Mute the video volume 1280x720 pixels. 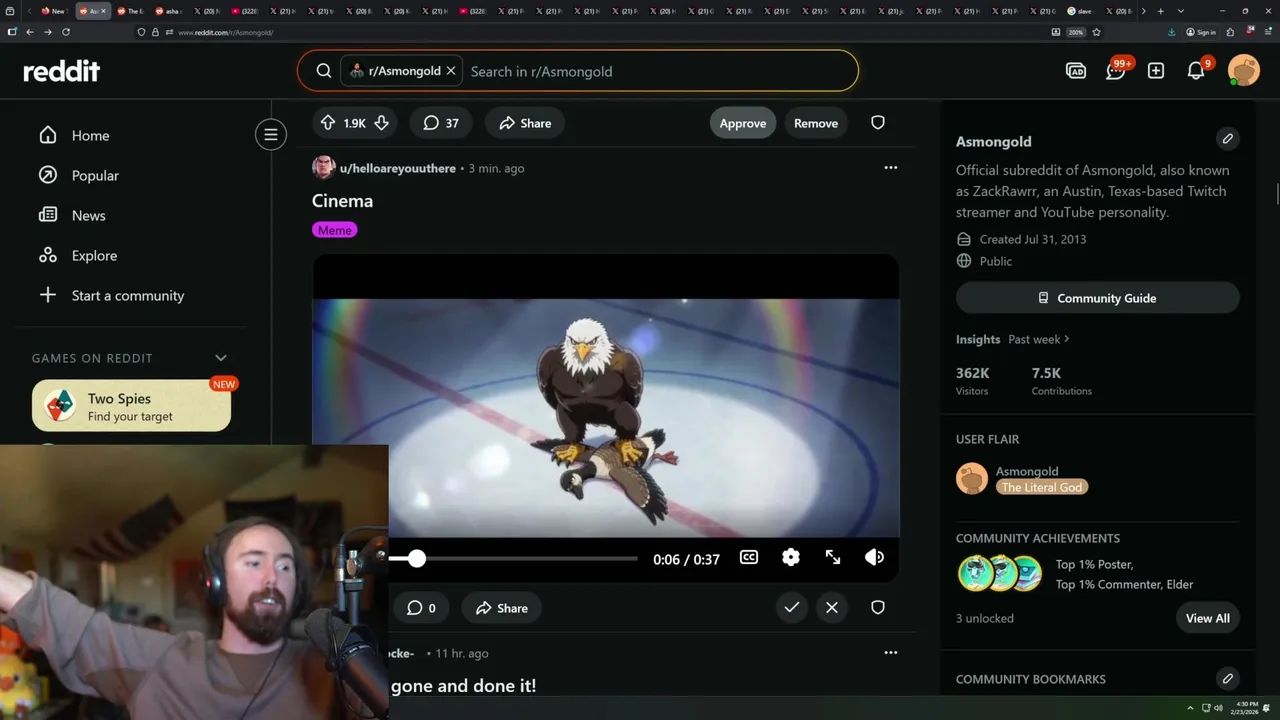coord(874,557)
